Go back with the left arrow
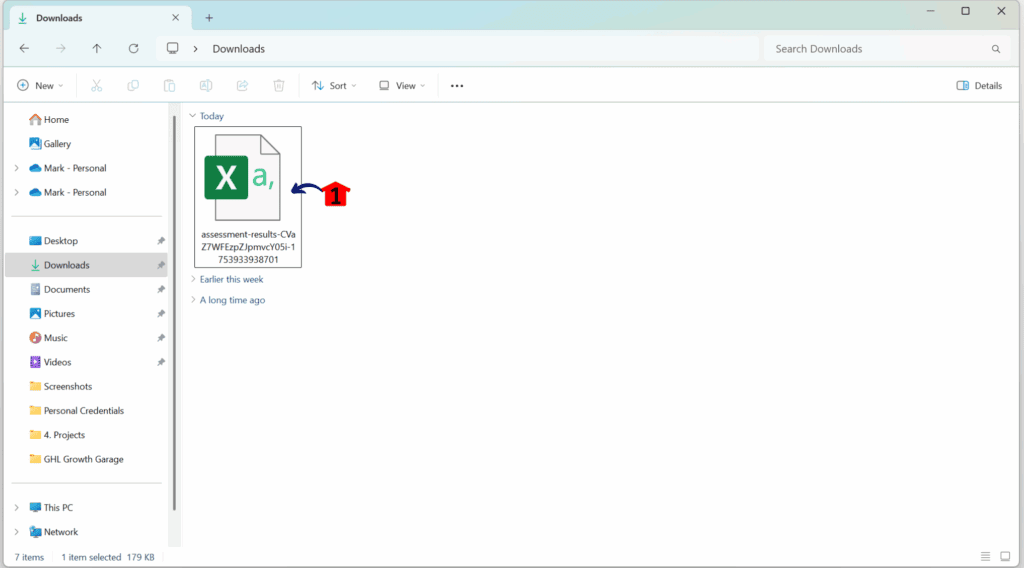 click(24, 48)
